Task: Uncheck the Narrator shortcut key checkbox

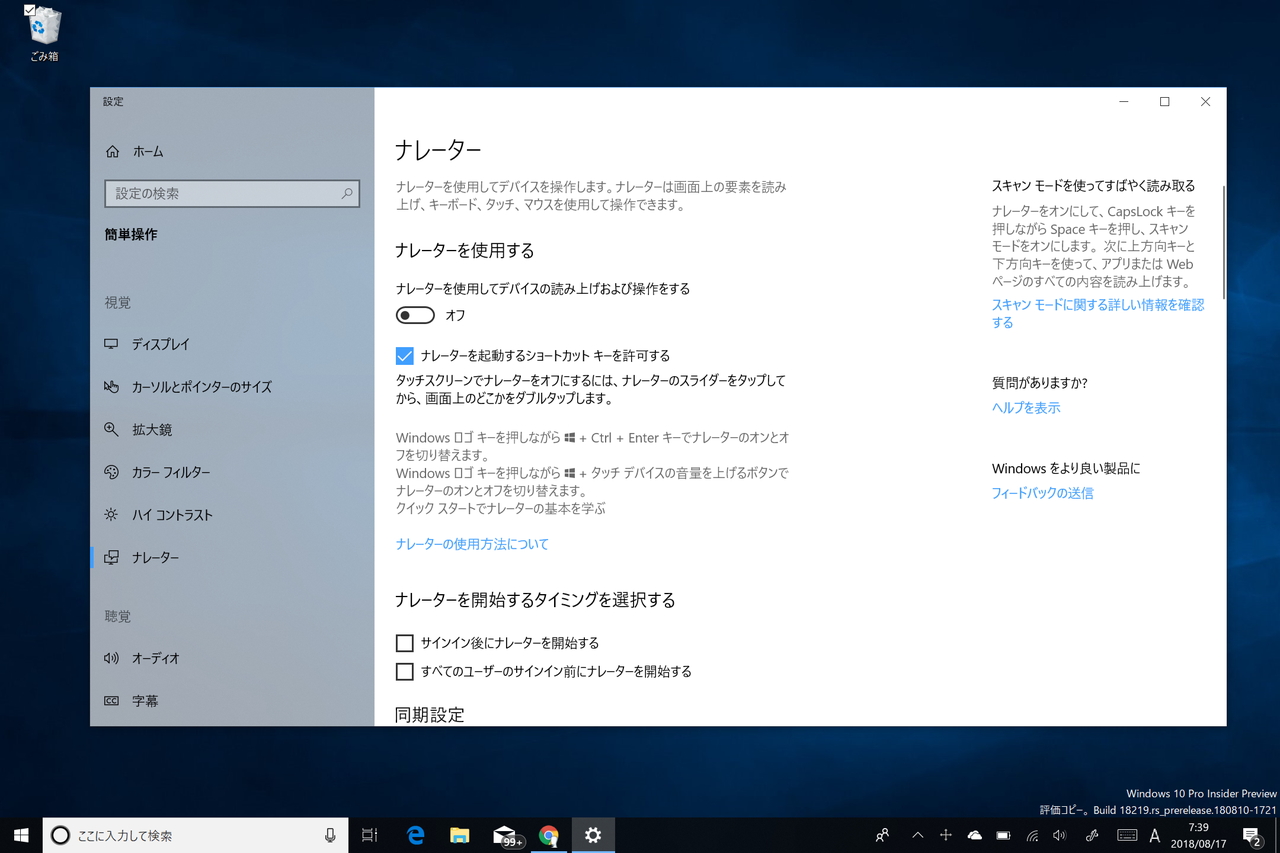Action: (404, 355)
